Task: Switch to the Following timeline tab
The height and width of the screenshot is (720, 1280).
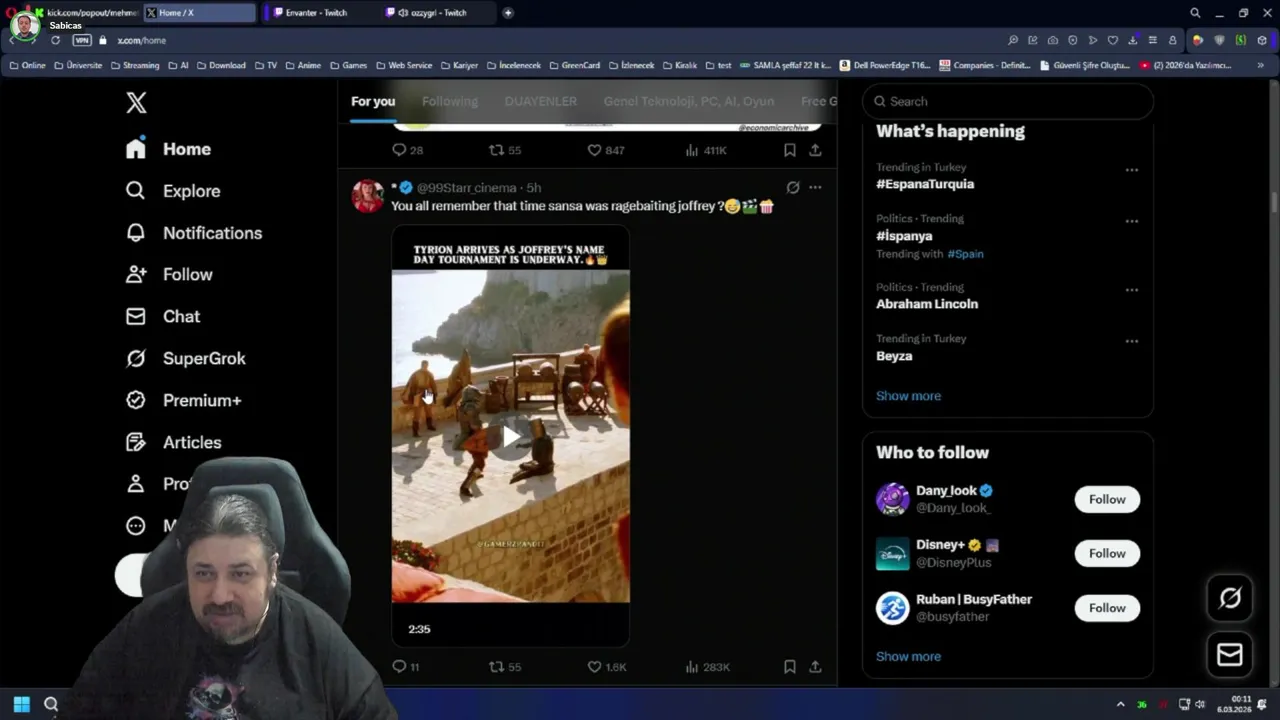Action: pyautogui.click(x=450, y=101)
